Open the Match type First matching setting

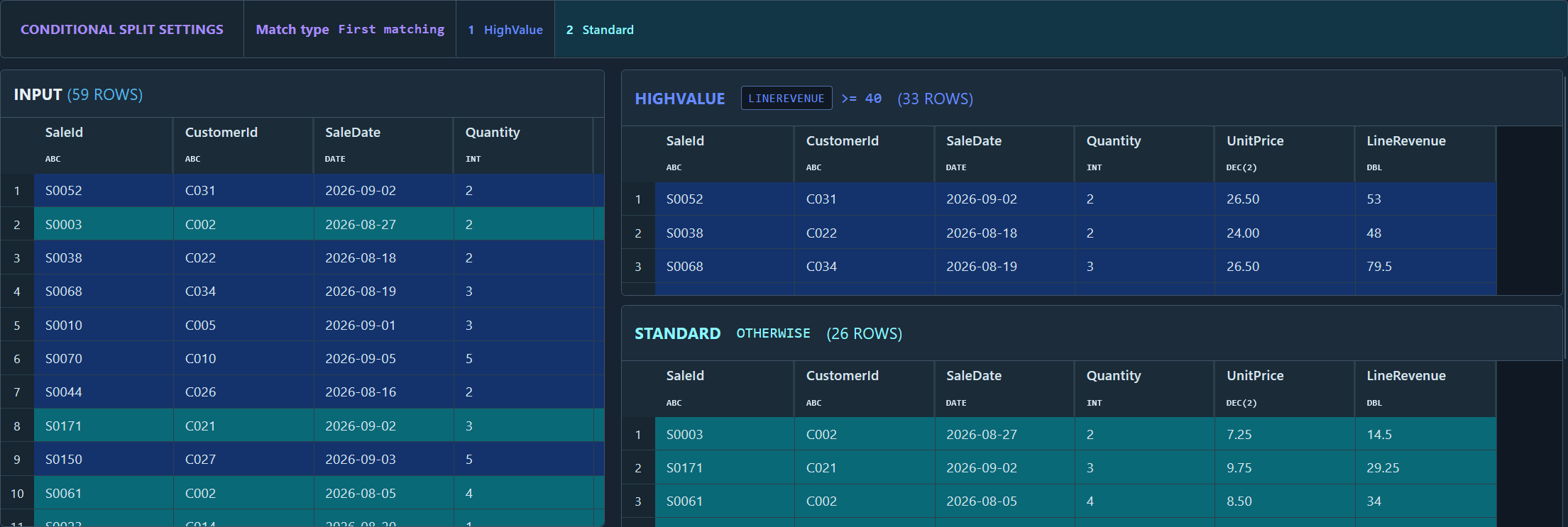[x=350, y=29]
